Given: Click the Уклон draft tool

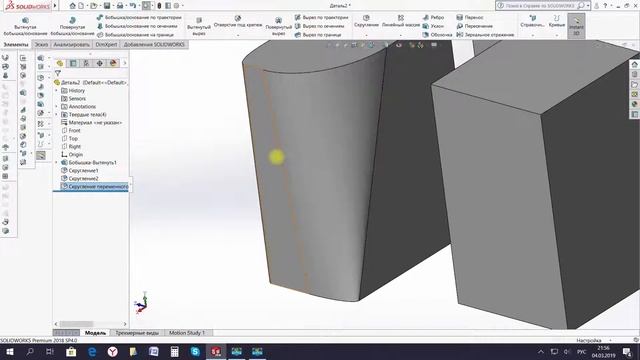Looking at the screenshot, I should coord(433,26).
